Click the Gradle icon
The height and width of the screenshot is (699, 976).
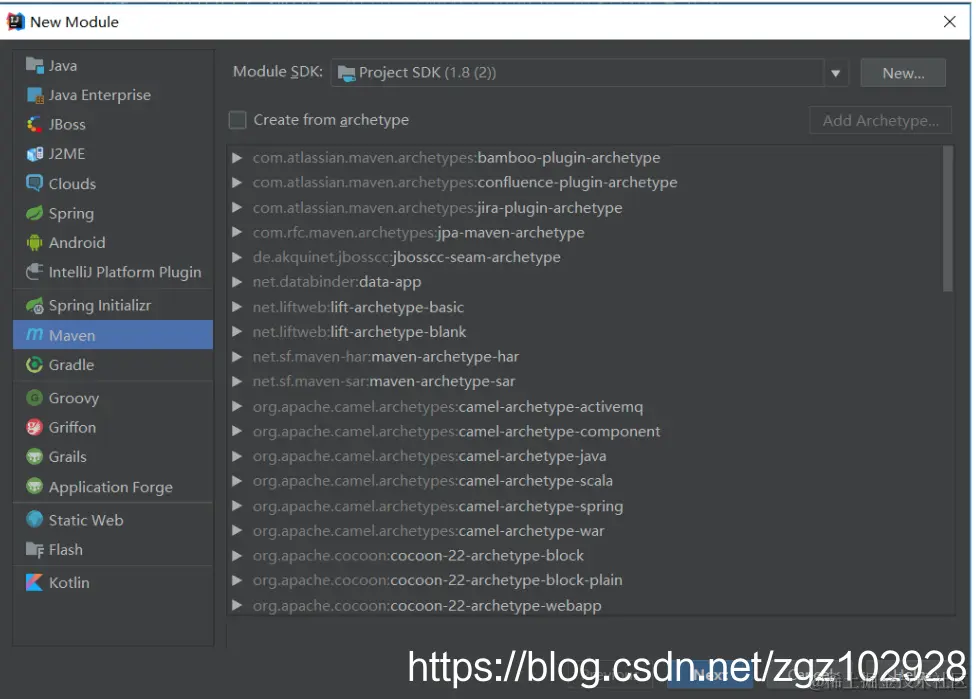coord(34,364)
